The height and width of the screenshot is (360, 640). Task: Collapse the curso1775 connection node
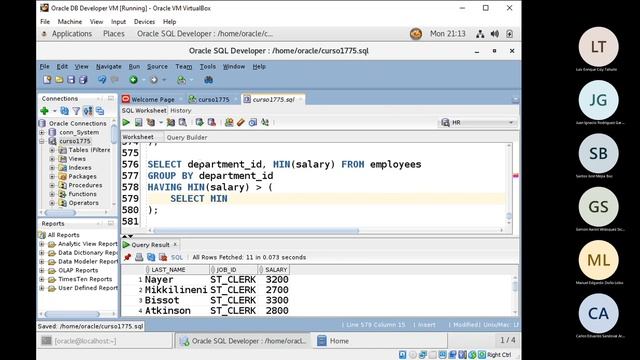click(x=42, y=141)
